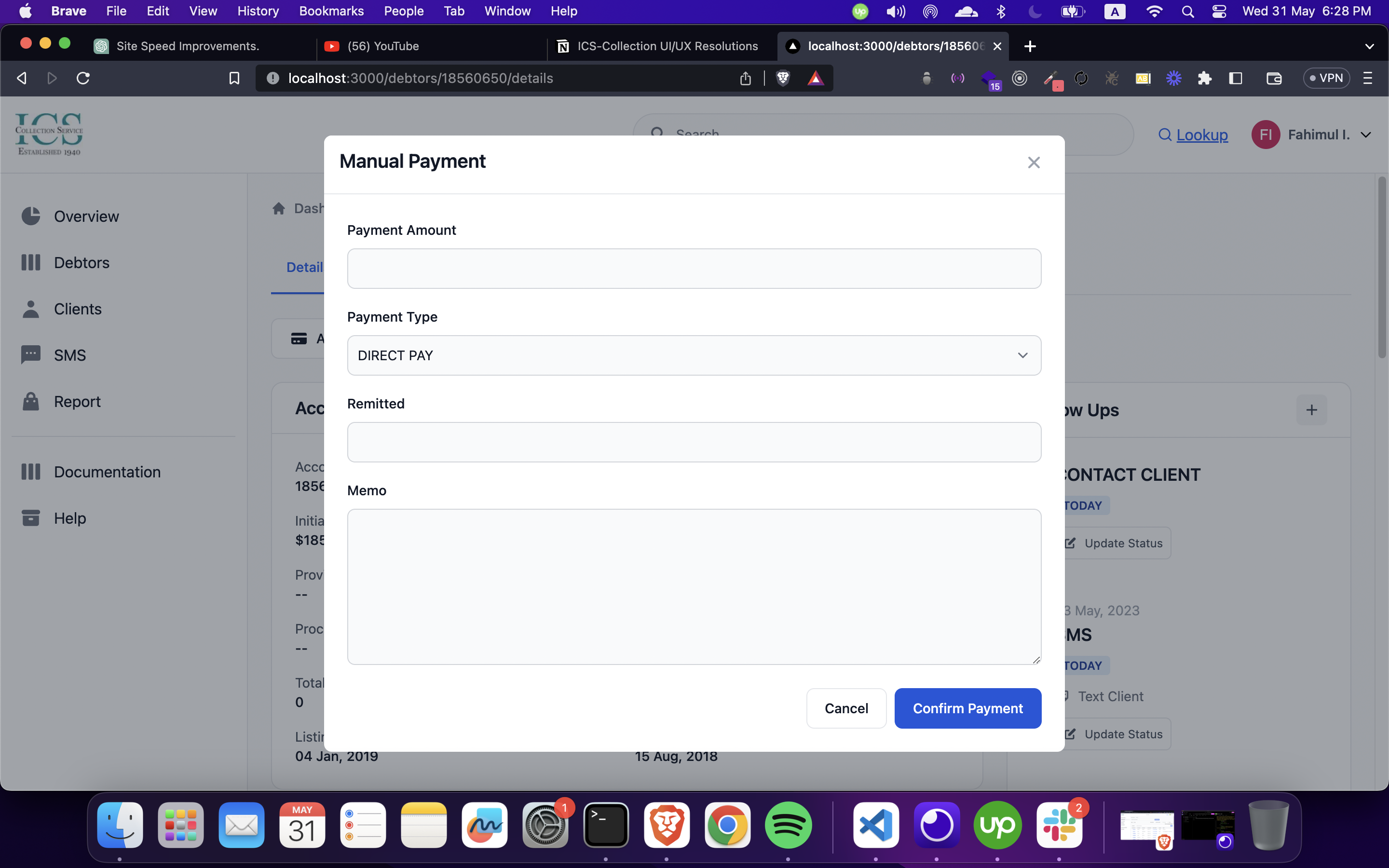
Task: Open the Payment Type dropdown
Action: (x=694, y=355)
